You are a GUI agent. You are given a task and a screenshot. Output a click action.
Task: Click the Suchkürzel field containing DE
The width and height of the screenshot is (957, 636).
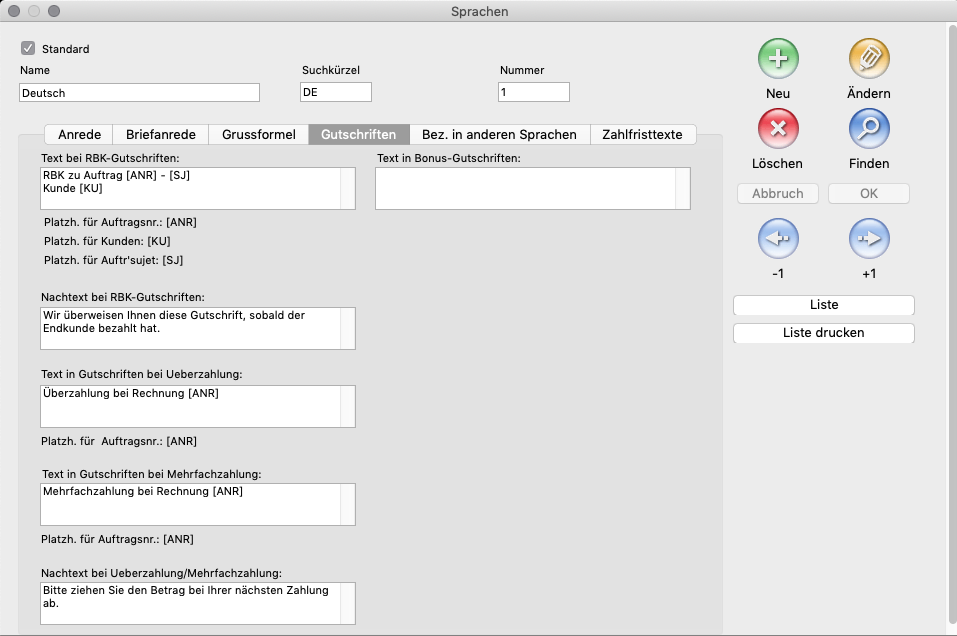pyautogui.click(x=335, y=92)
